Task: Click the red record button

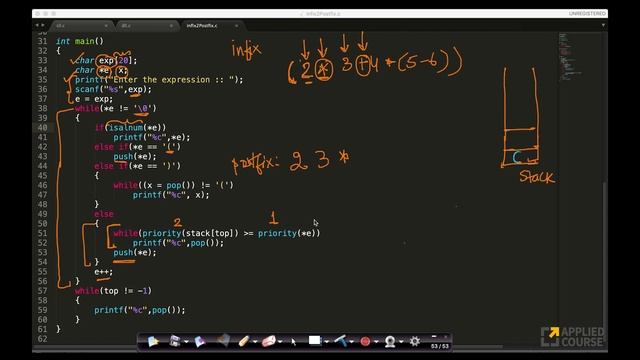Action: click(365, 341)
